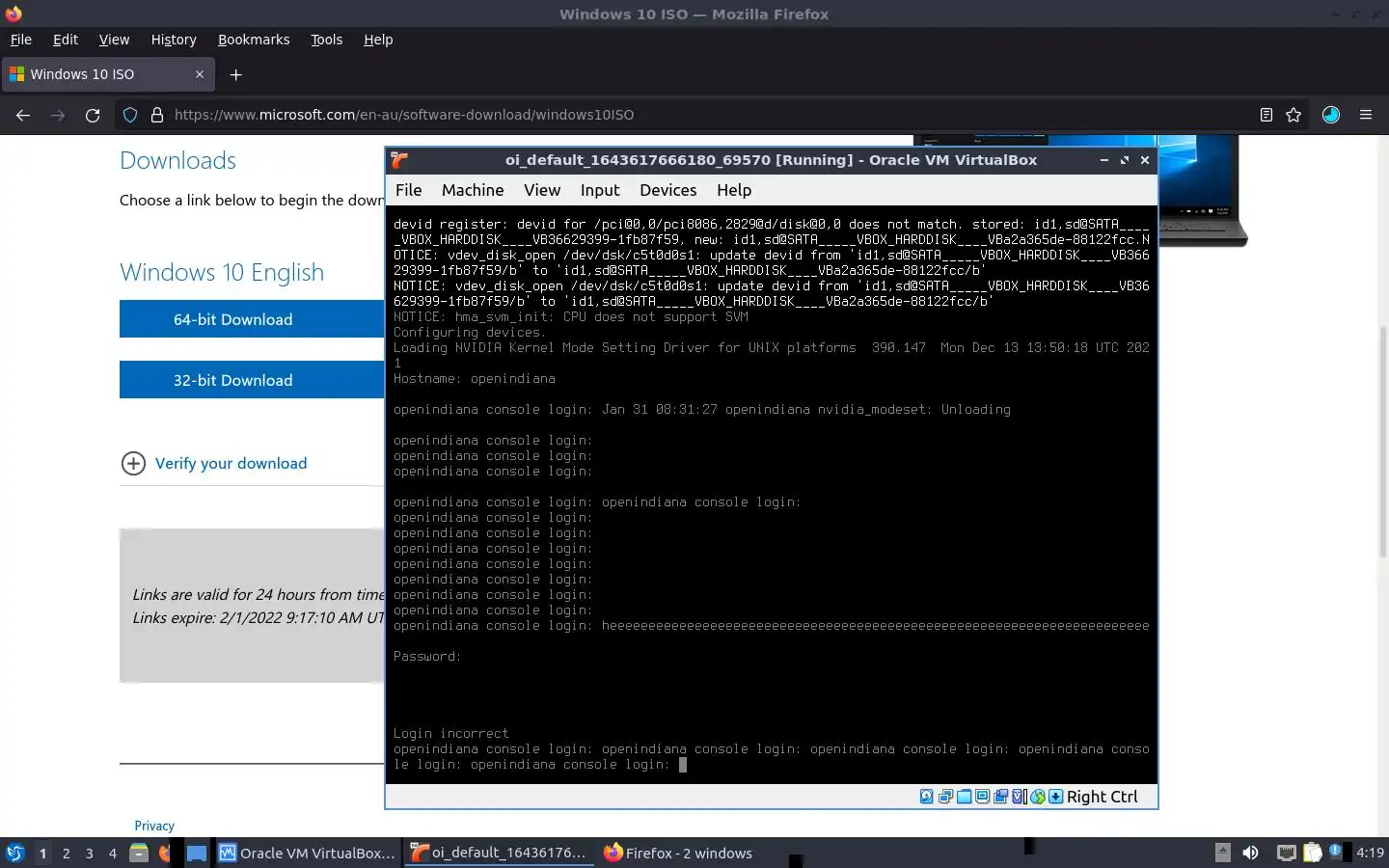
Task: Open the Privacy link
Action: pos(154,826)
